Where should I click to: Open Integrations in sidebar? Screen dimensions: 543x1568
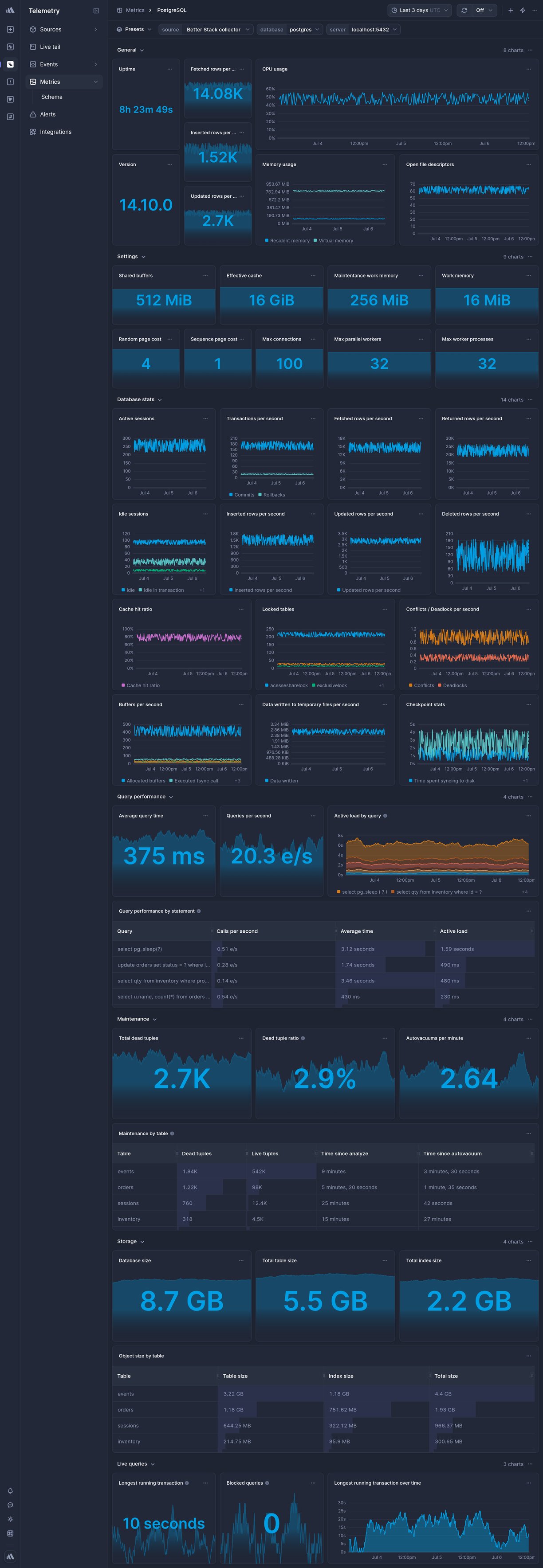point(64,132)
